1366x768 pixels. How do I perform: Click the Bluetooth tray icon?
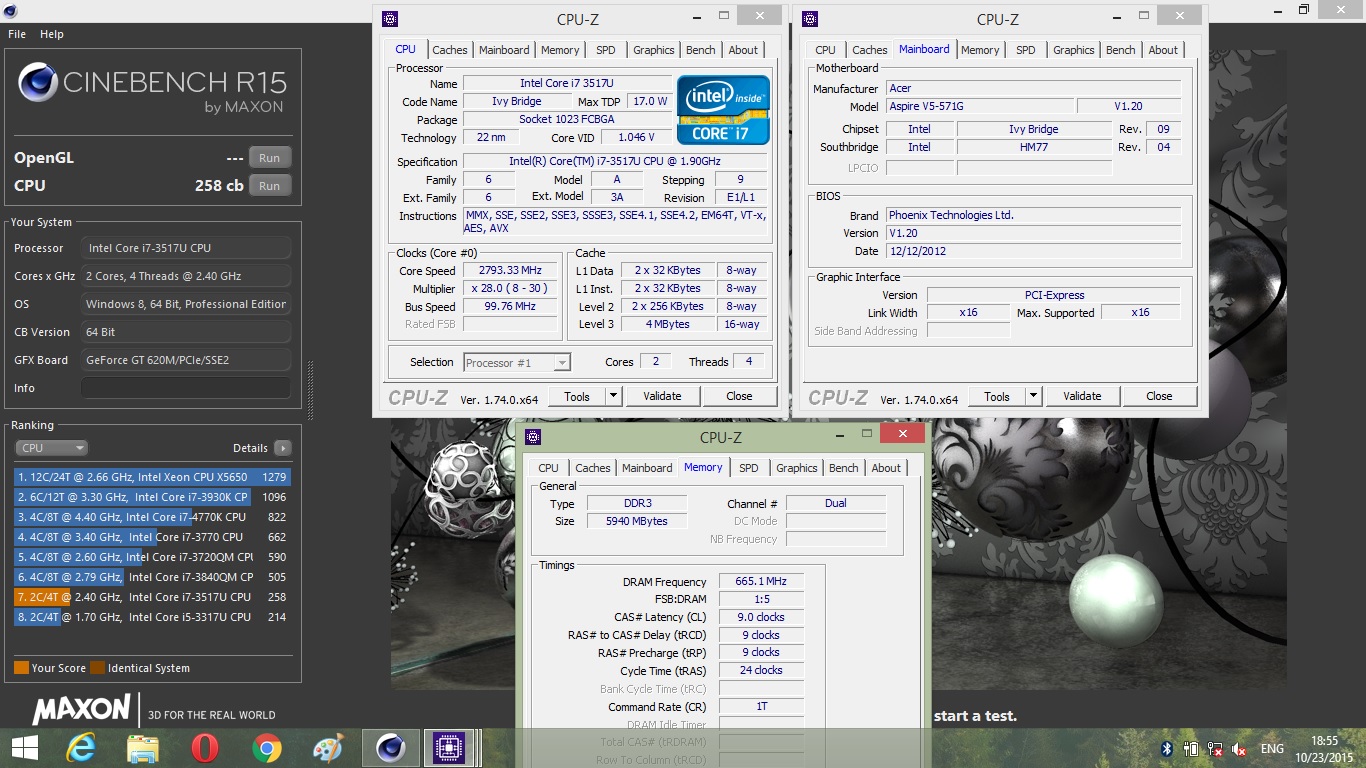[x=1166, y=749]
